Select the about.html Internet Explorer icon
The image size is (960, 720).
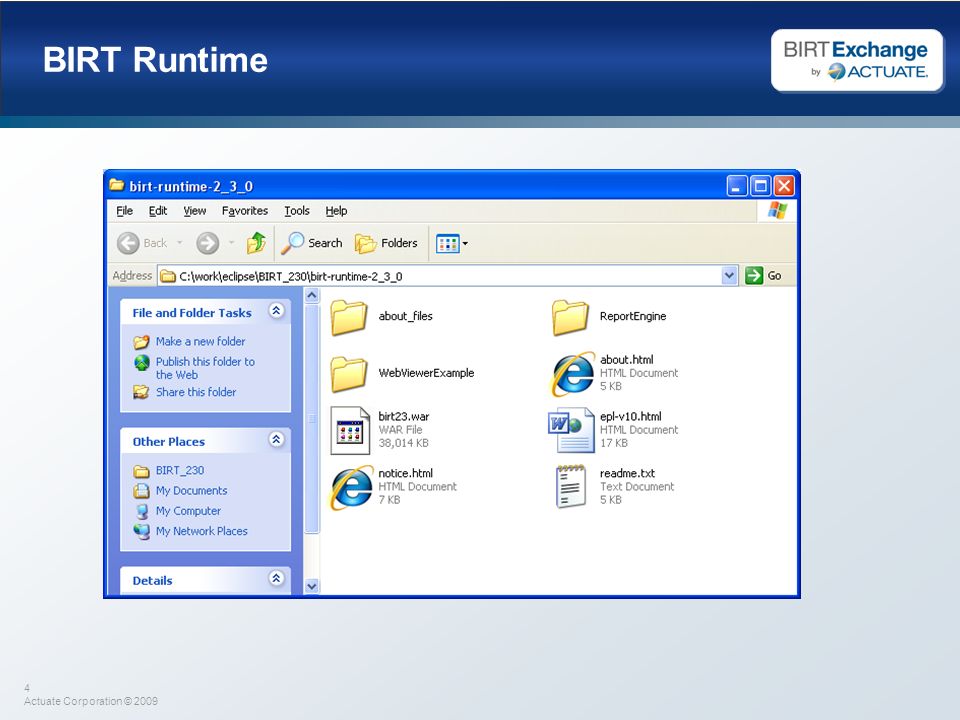pyautogui.click(x=572, y=374)
